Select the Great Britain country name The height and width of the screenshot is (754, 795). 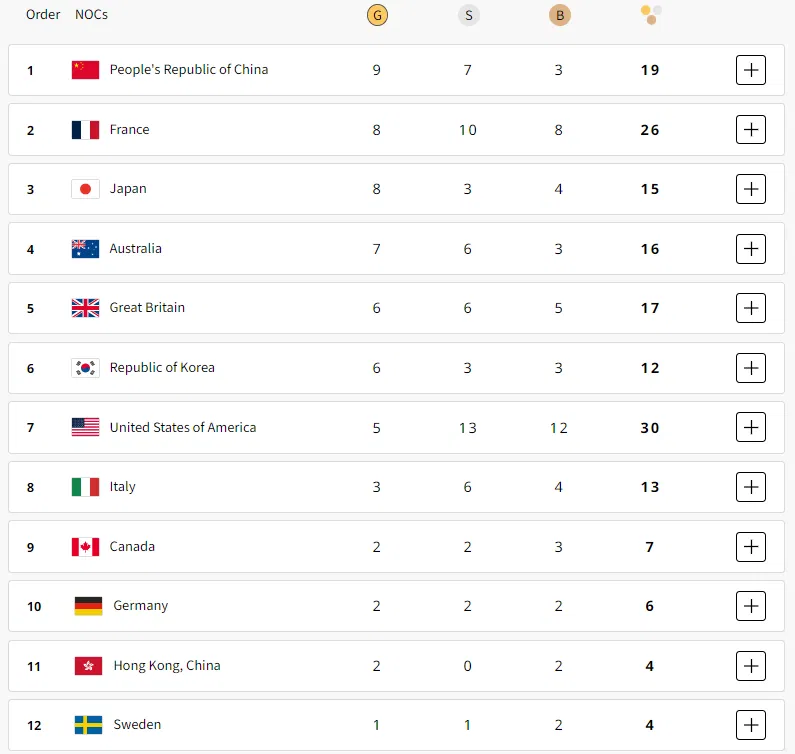(x=147, y=308)
